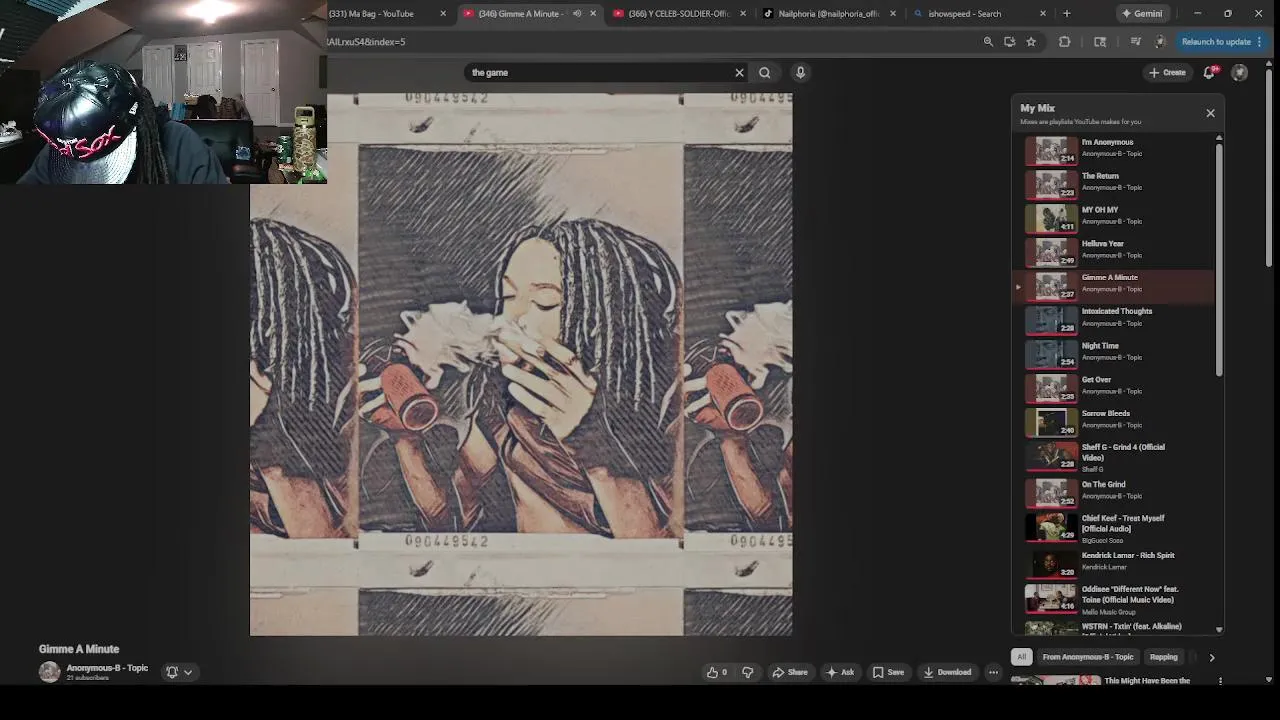Open the Chrome extensions puzzle icon
This screenshot has height=720, width=1280.
tap(1064, 42)
